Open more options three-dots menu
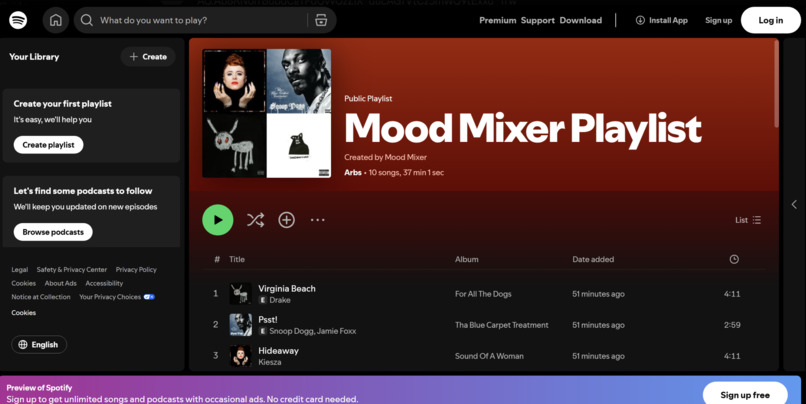Screen dimensions: 806x404 click(x=318, y=220)
